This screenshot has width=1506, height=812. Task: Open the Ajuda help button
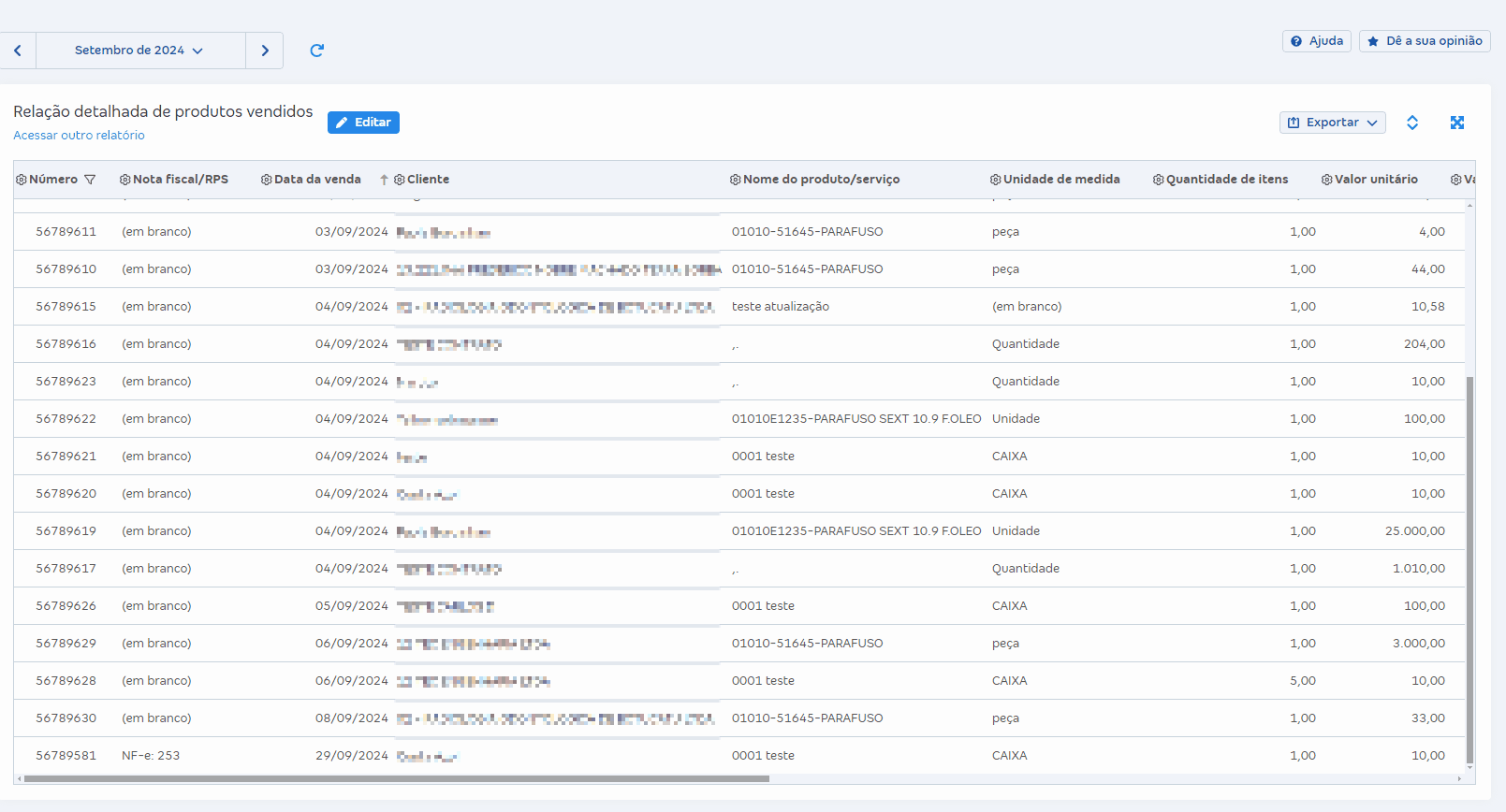point(1316,41)
